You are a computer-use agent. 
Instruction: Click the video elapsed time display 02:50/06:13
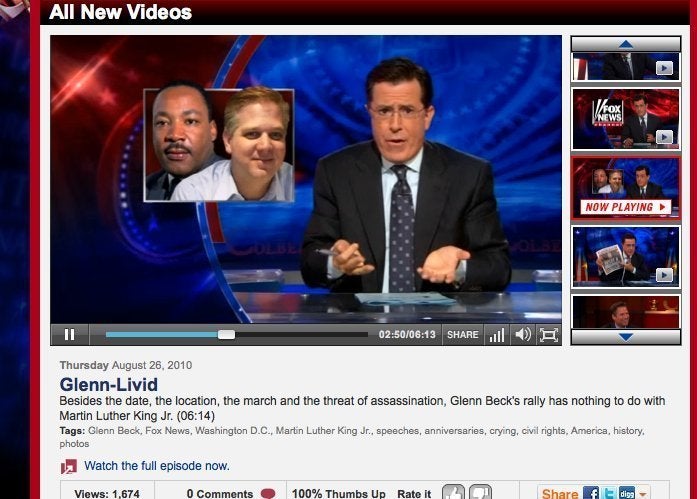tap(407, 335)
